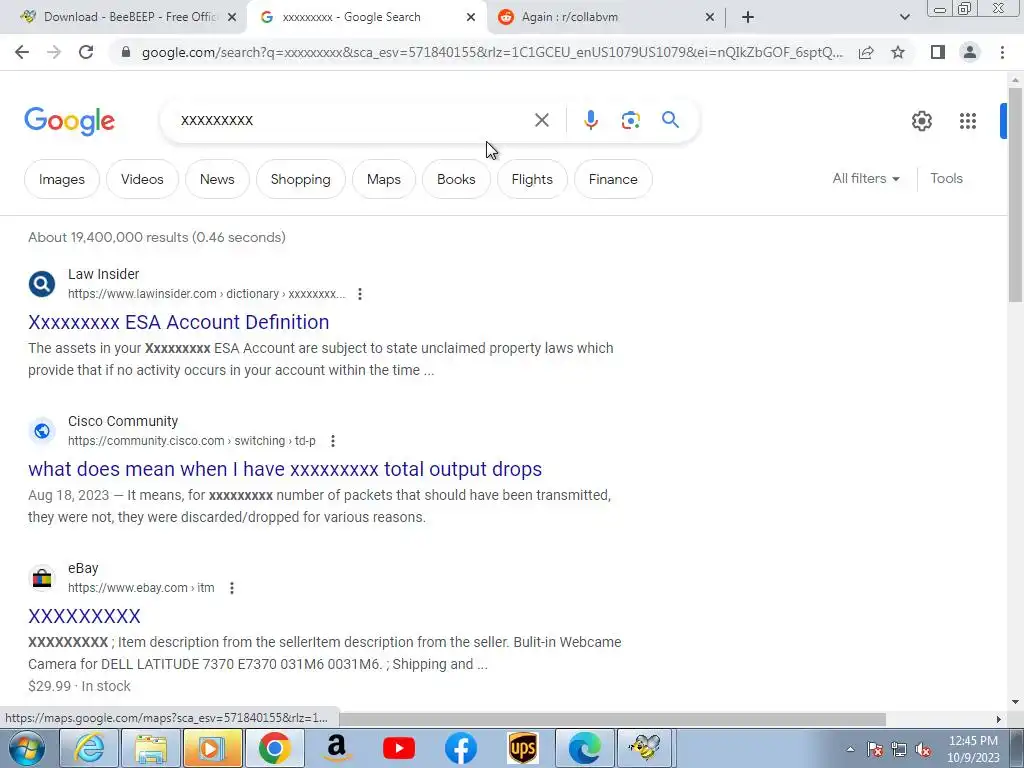
Task: Go back to the previous page
Action: coord(22,52)
